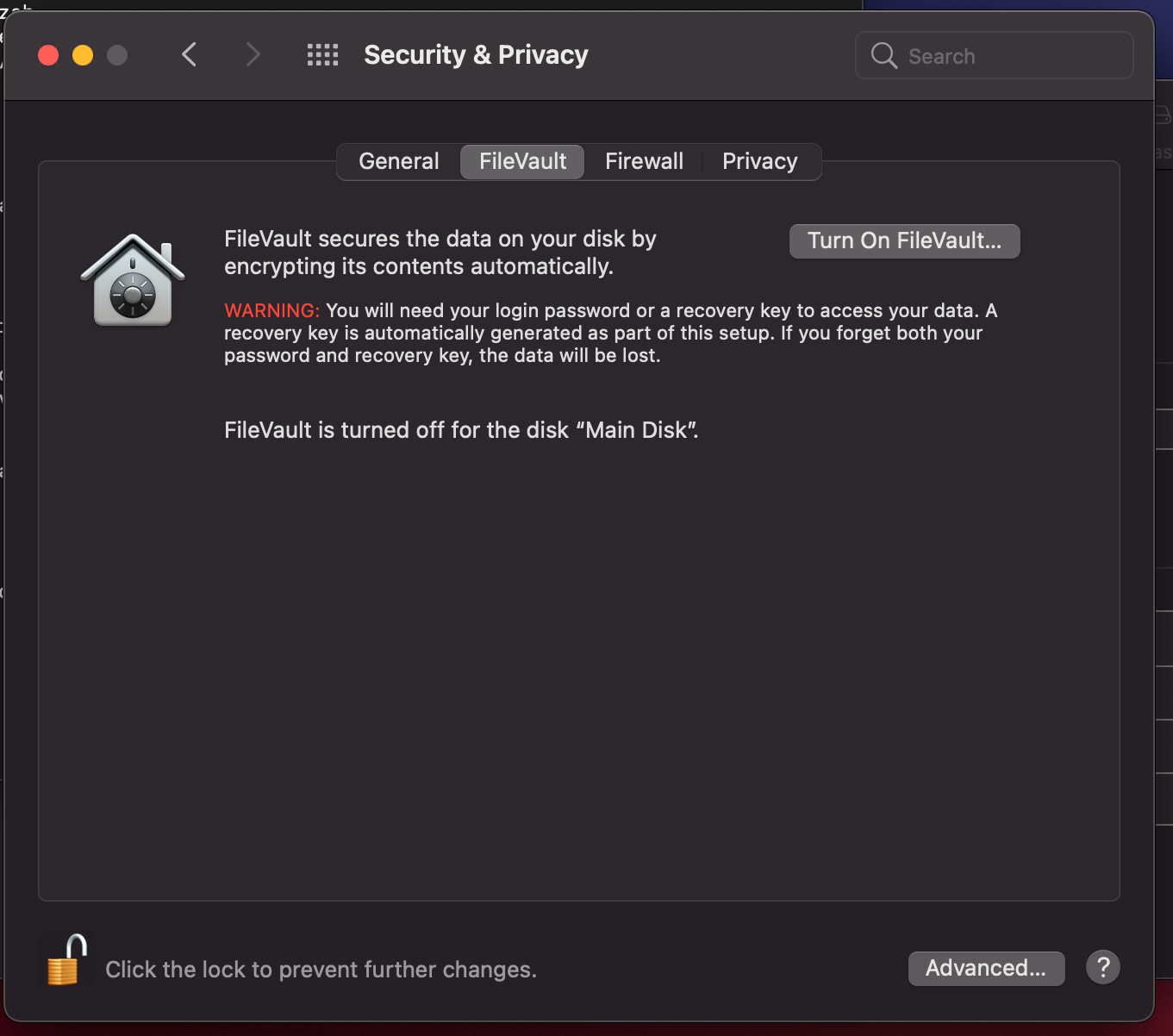The image size is (1173, 1036).
Task: Click the red close window button
Action: 48,54
